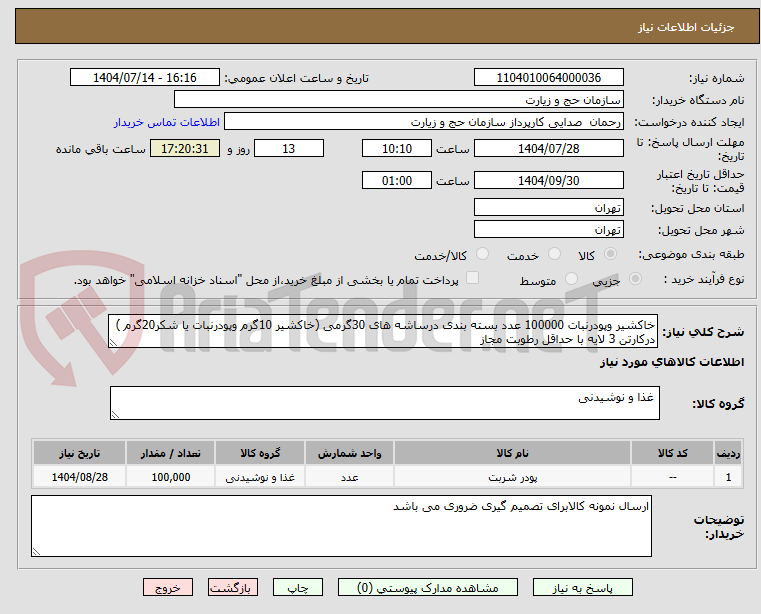Click the validity time field 01:00
Screen dimensions: 761x614
(397, 180)
